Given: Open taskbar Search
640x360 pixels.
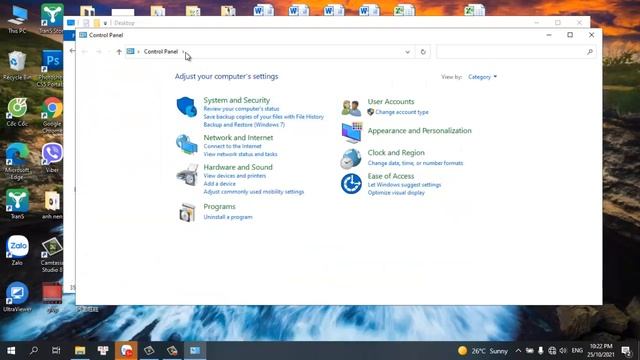Looking at the screenshot, I should pos(34,351).
